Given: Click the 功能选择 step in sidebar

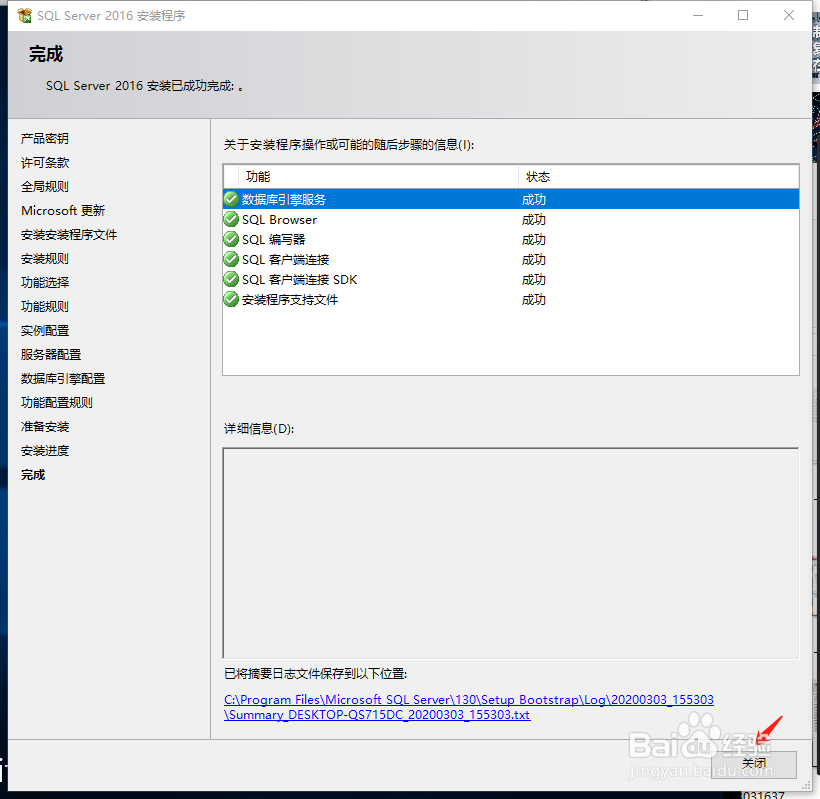Looking at the screenshot, I should coord(45,282).
